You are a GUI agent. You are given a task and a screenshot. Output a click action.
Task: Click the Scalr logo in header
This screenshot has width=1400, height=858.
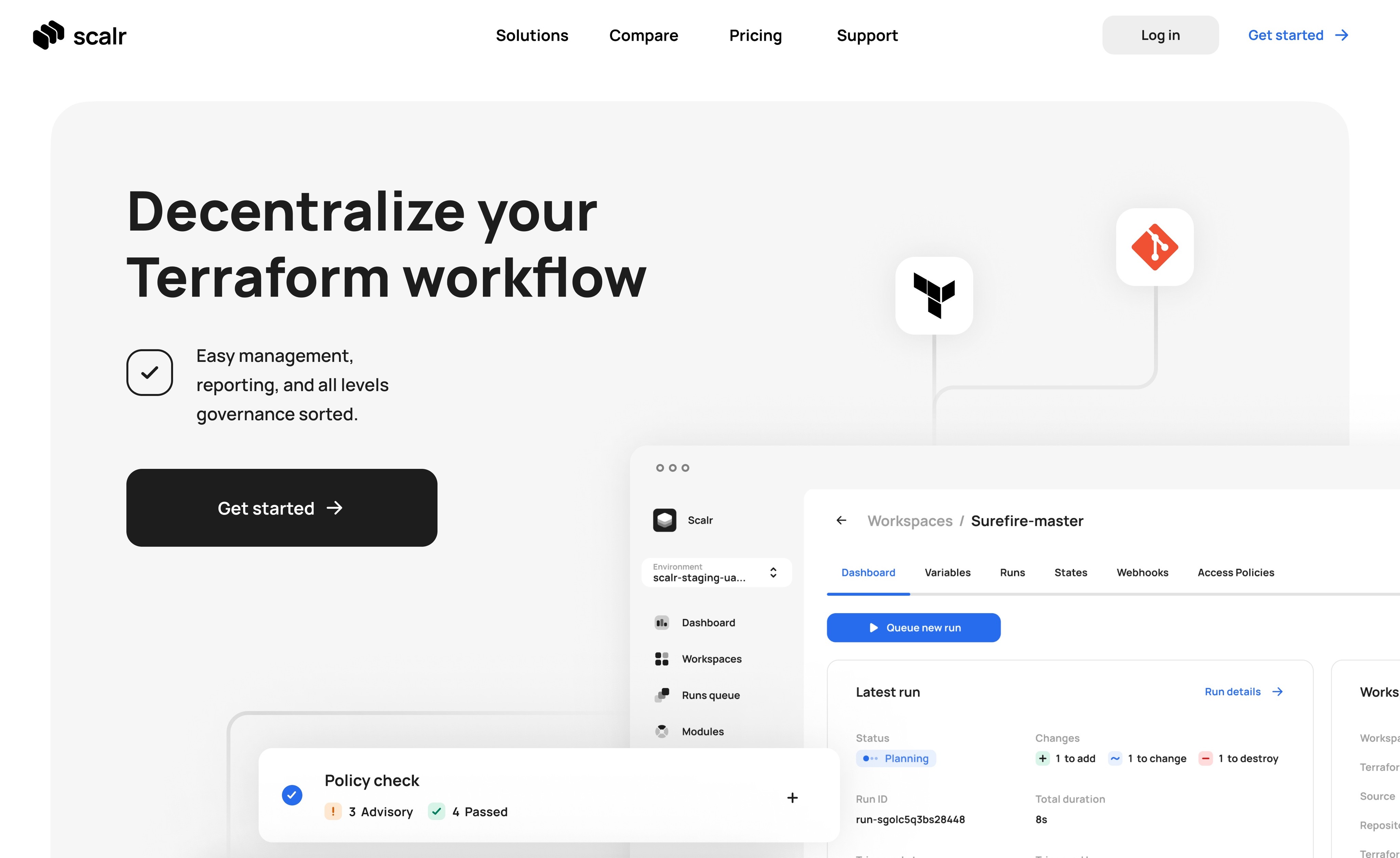(x=80, y=35)
